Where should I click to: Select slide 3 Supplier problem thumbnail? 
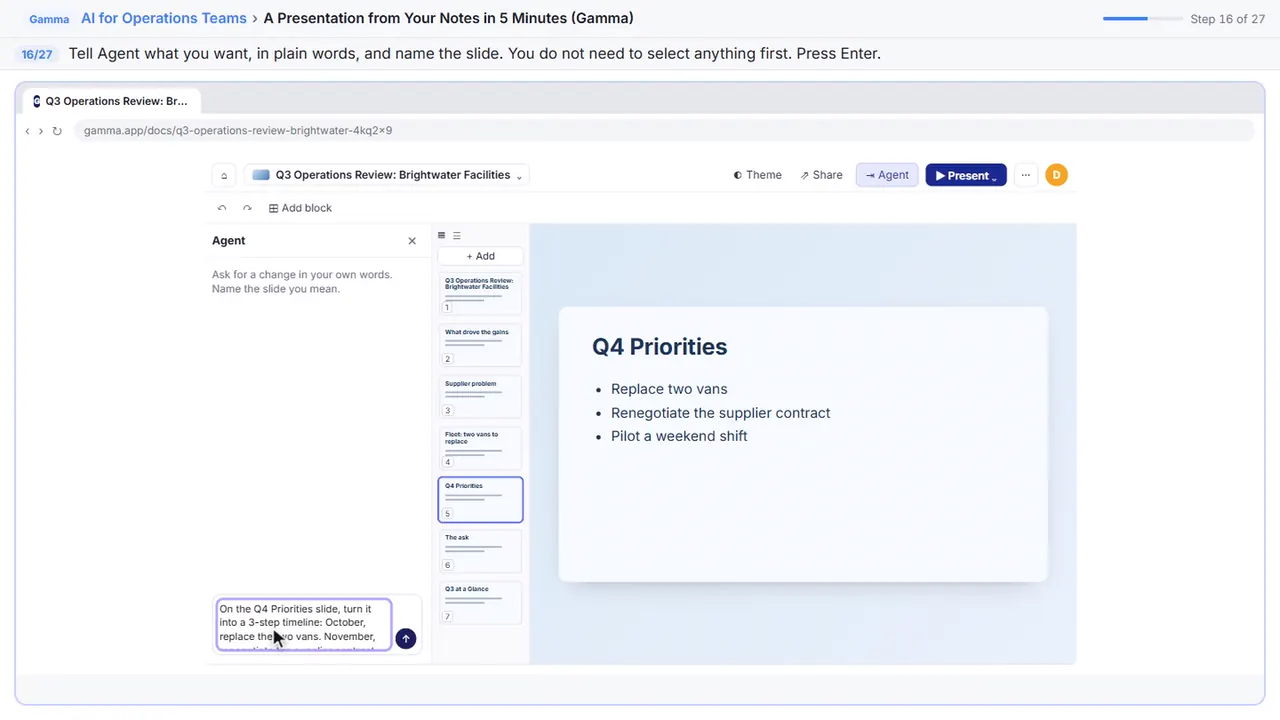tap(480, 397)
